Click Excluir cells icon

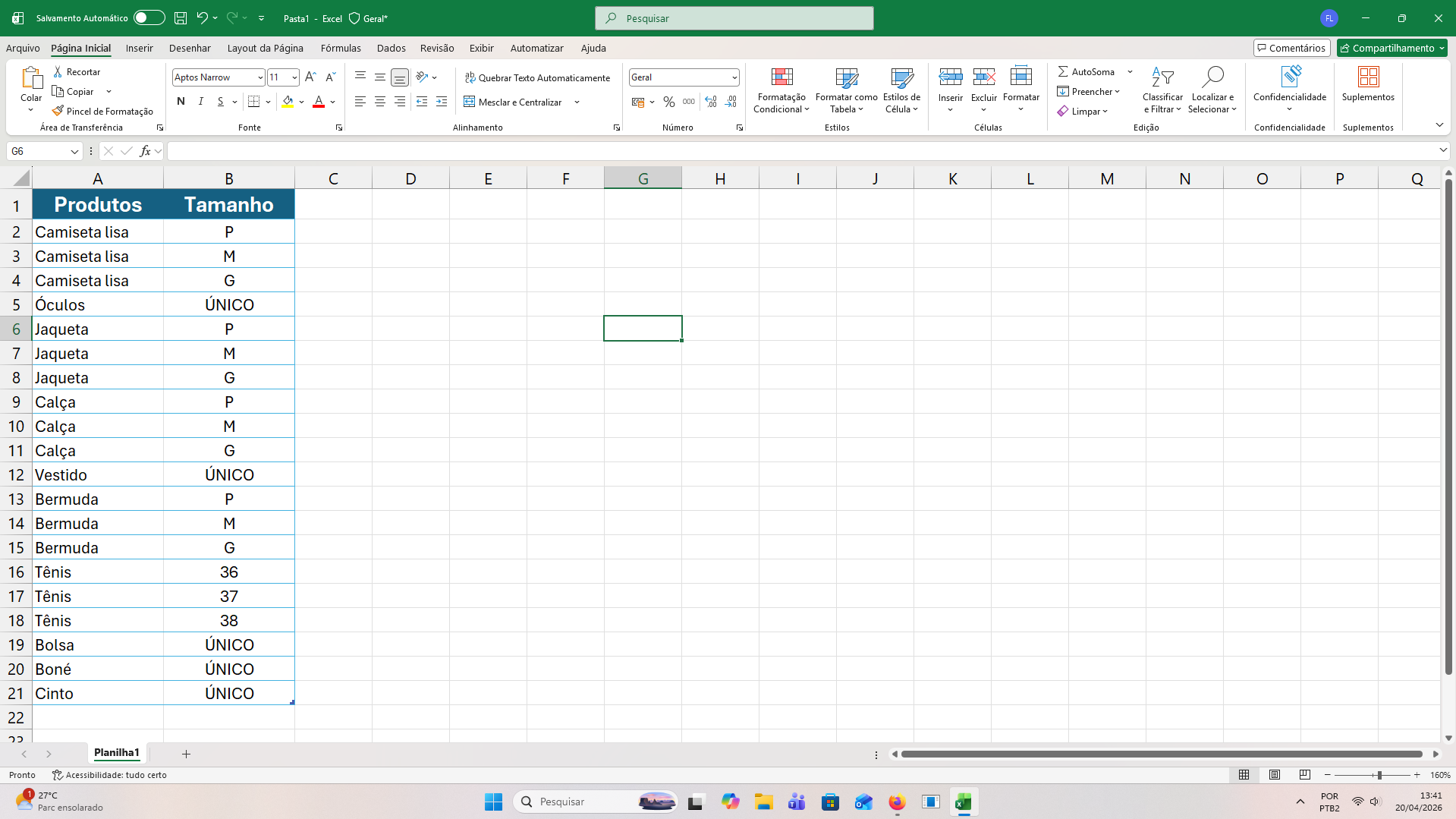984,77
